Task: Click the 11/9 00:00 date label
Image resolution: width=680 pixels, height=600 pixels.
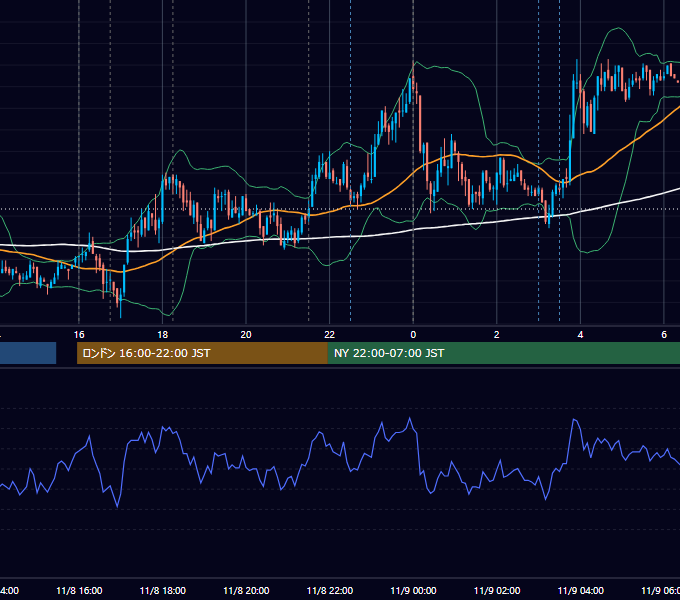Action: 413,591
